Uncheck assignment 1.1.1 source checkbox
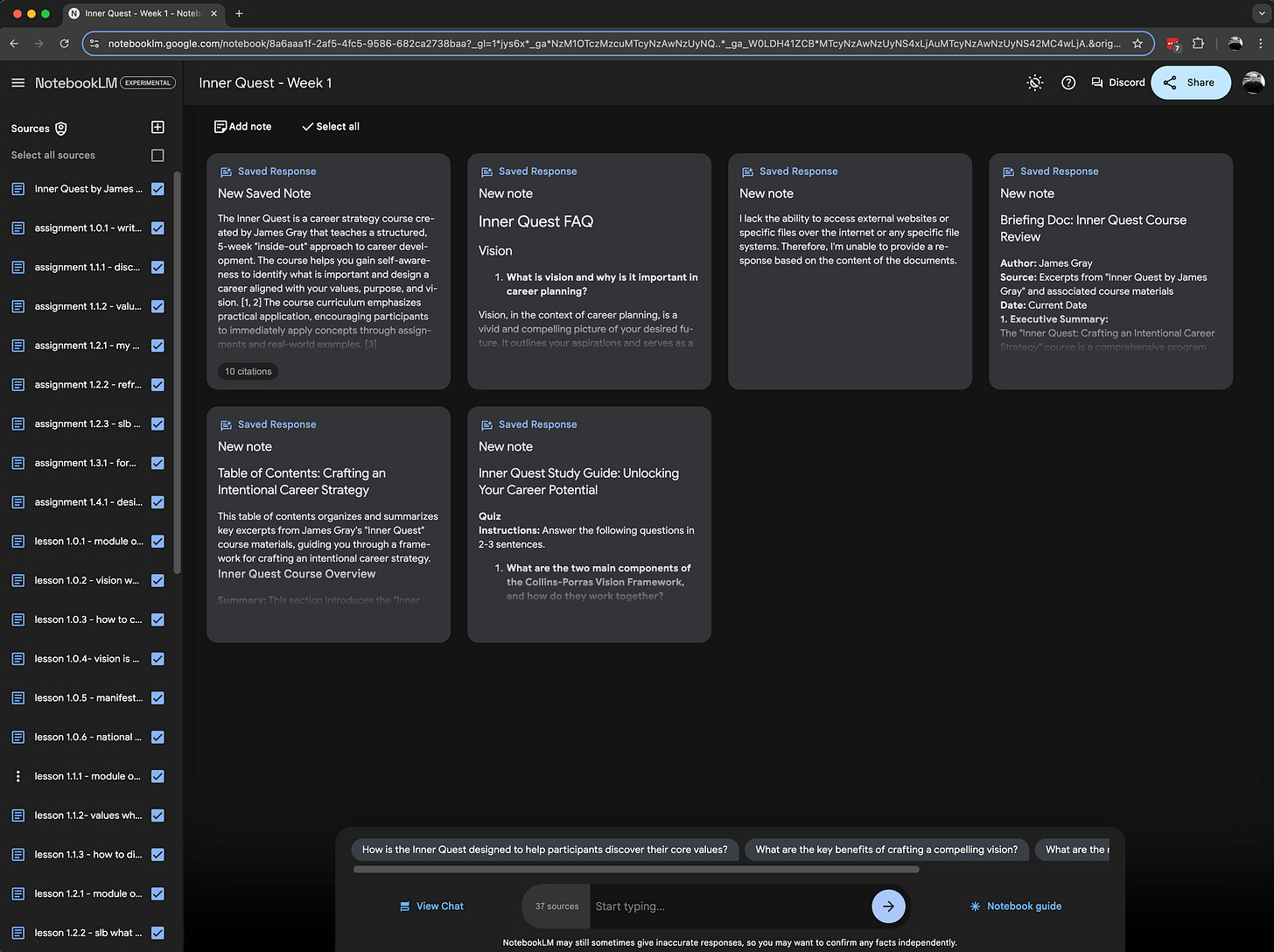Viewport: 1274px width, 952px height. pyautogui.click(x=157, y=268)
